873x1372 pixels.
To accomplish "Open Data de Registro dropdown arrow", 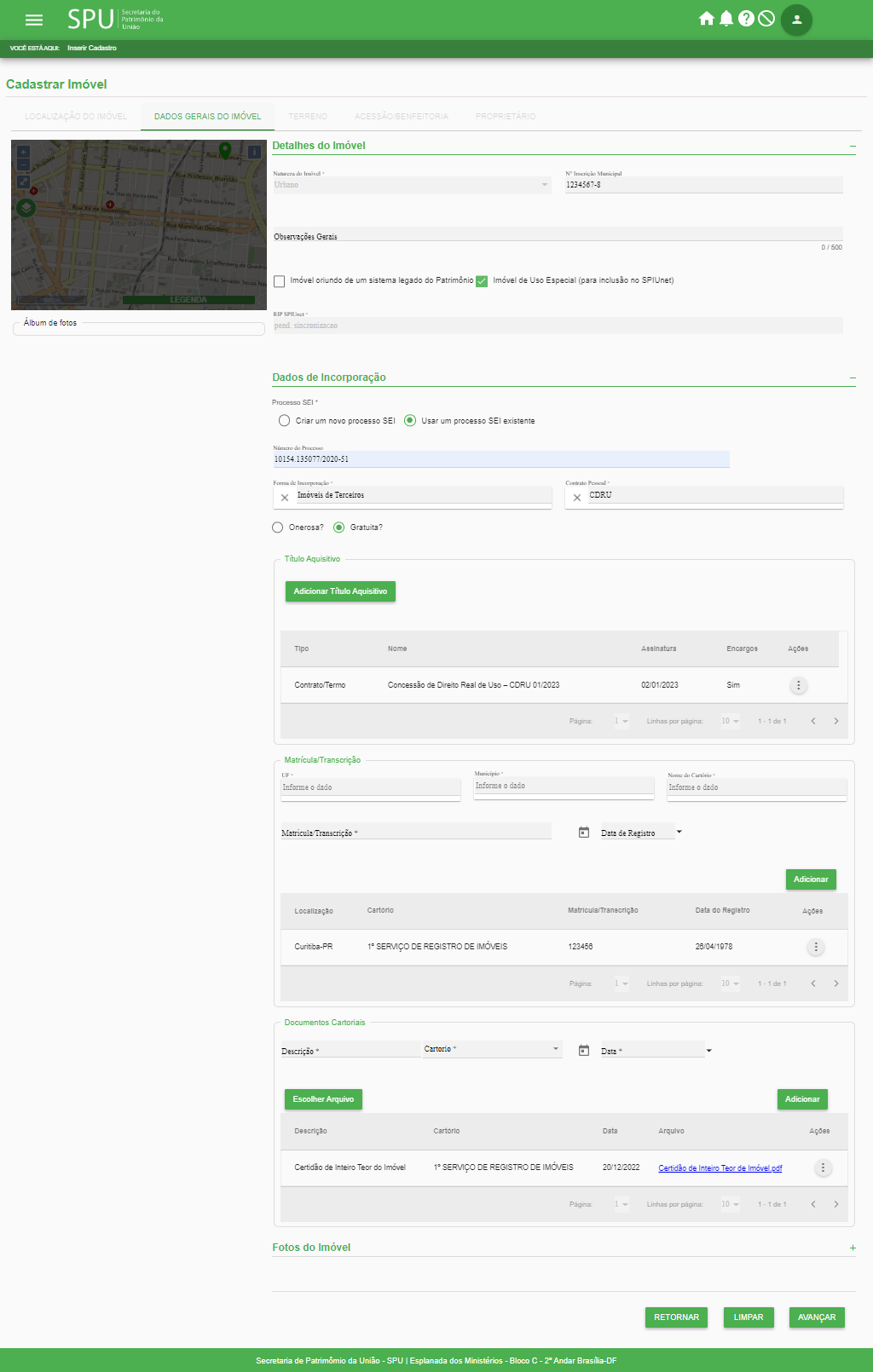I will point(679,832).
